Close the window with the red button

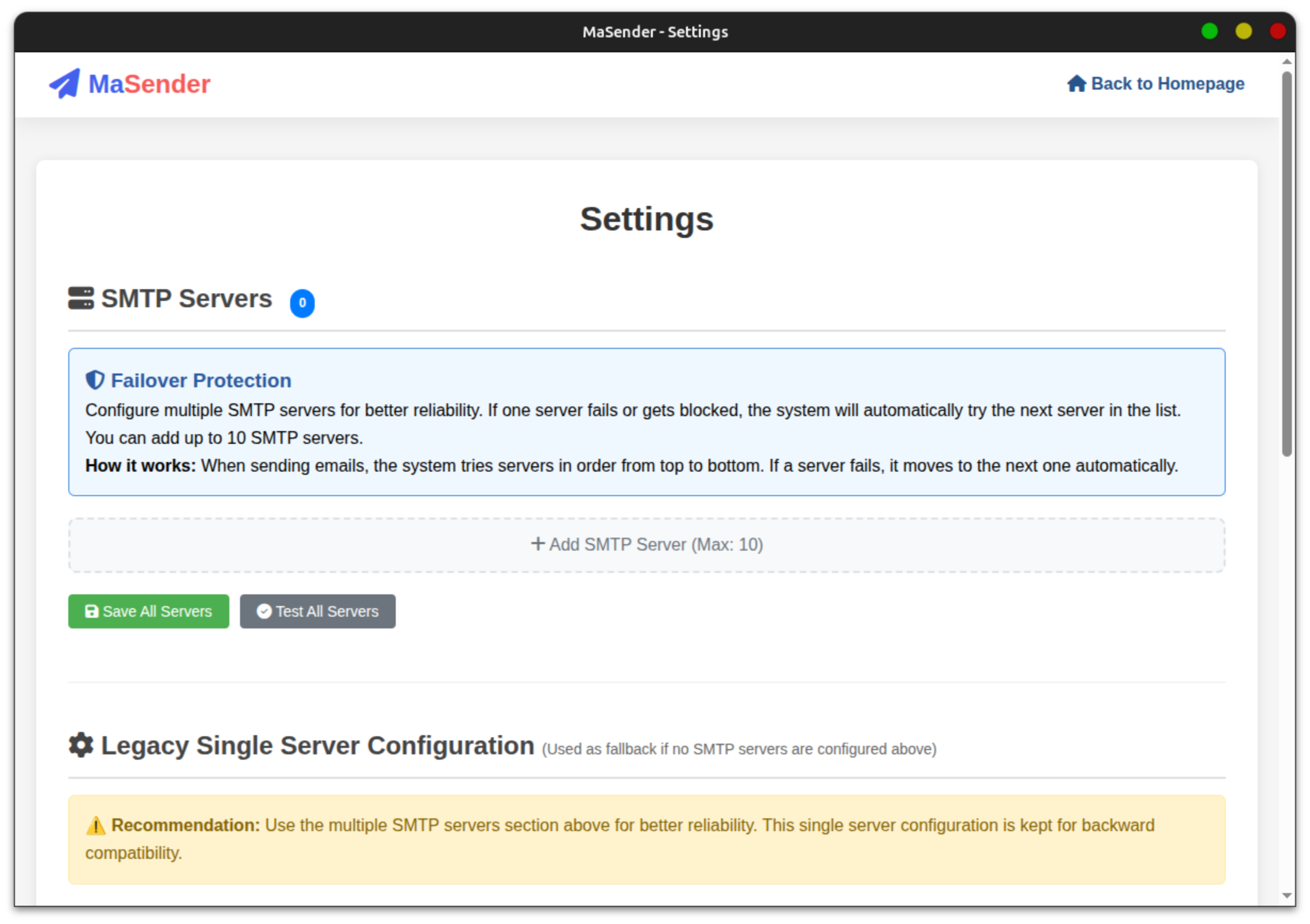click(1278, 31)
